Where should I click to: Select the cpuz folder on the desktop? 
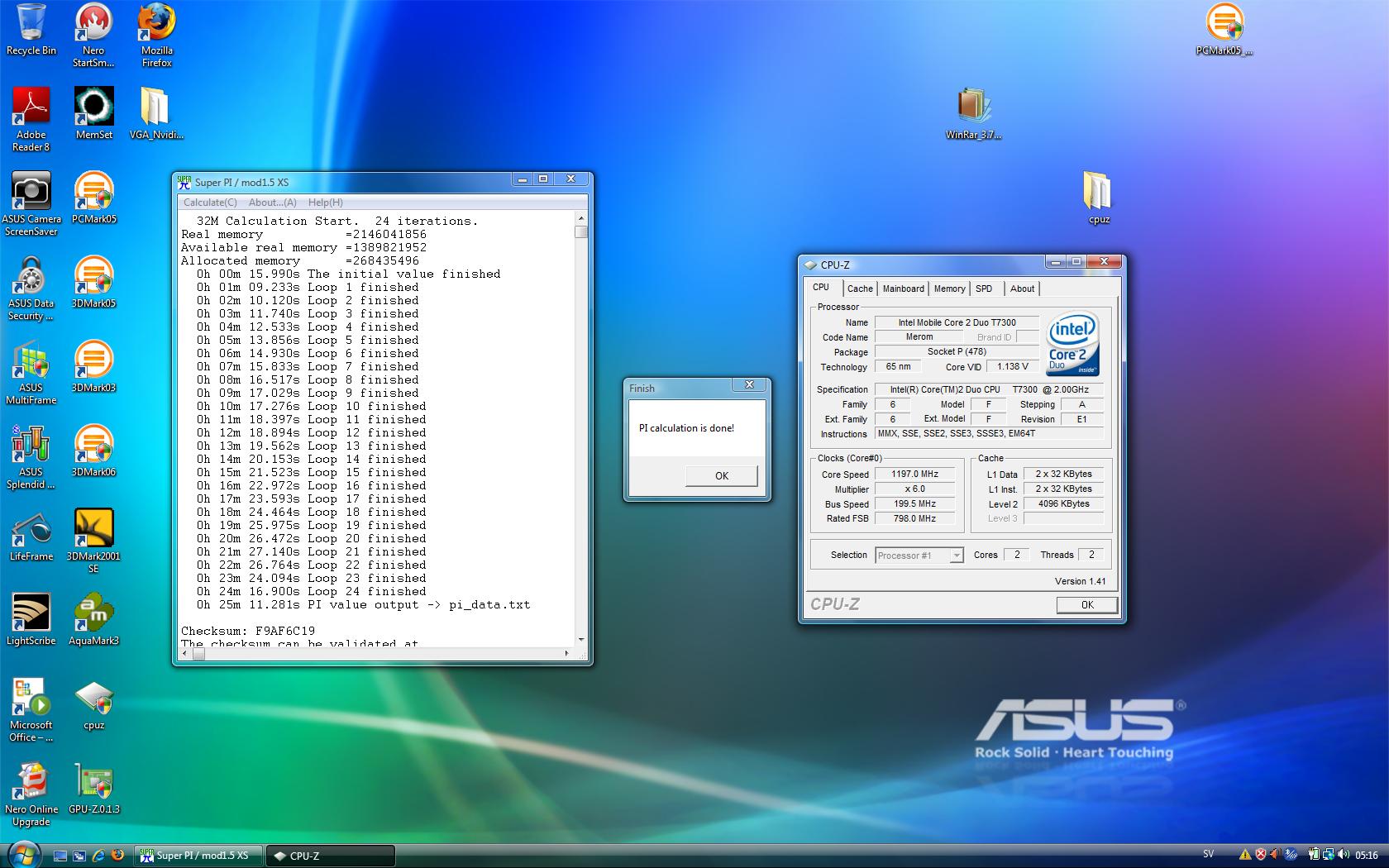click(x=1098, y=198)
